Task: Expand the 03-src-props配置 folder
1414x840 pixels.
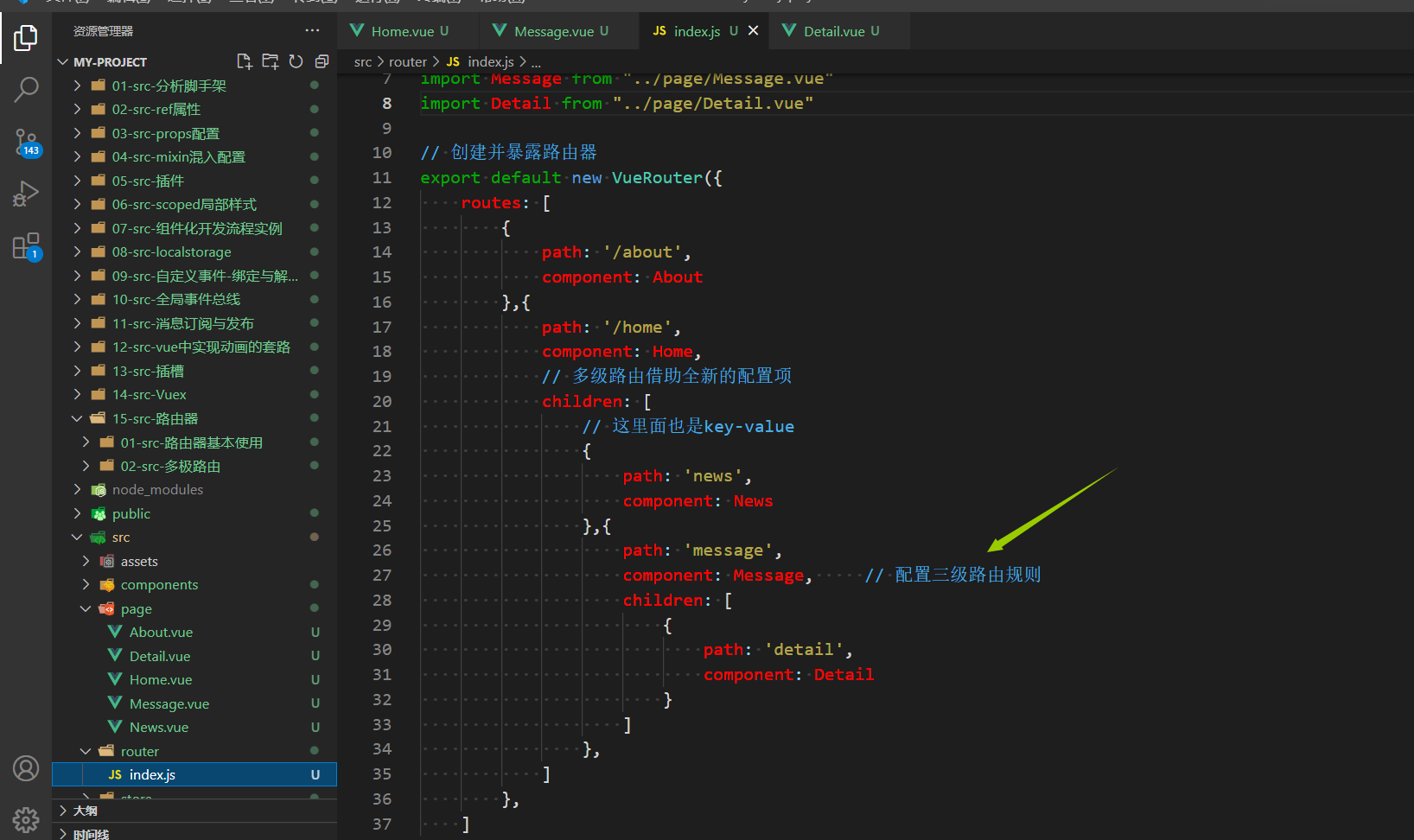Action: coord(77,133)
